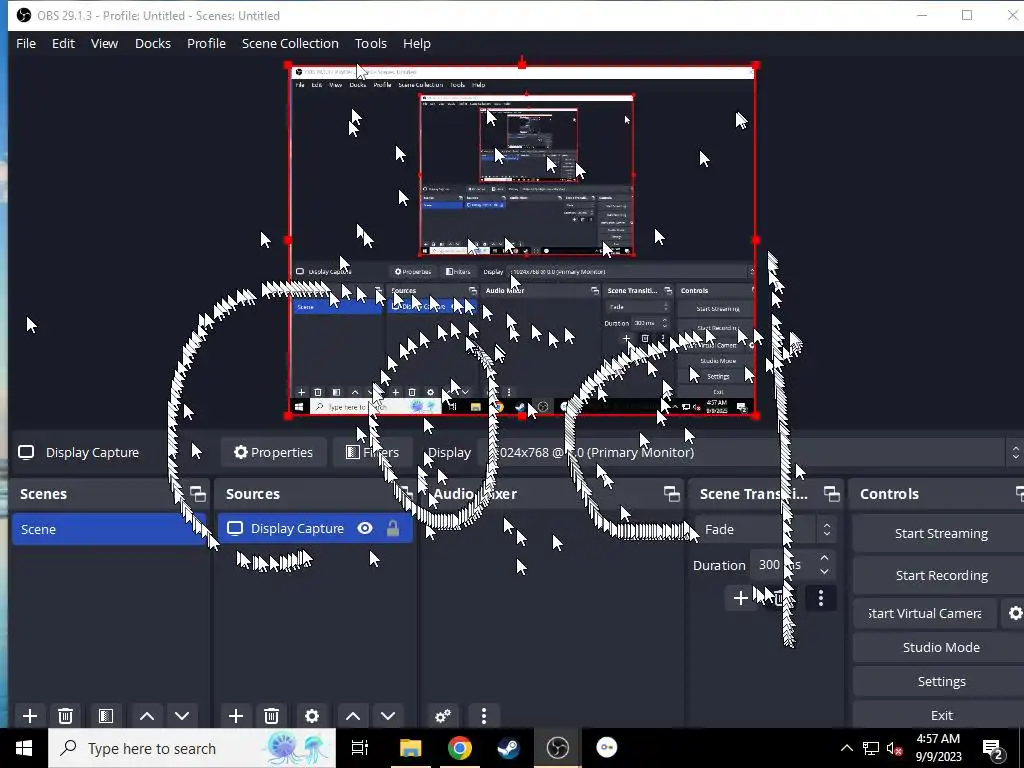Screen dimensions: 1024x768
Task: Move source down arrow in Sources dock
Action: 388,716
